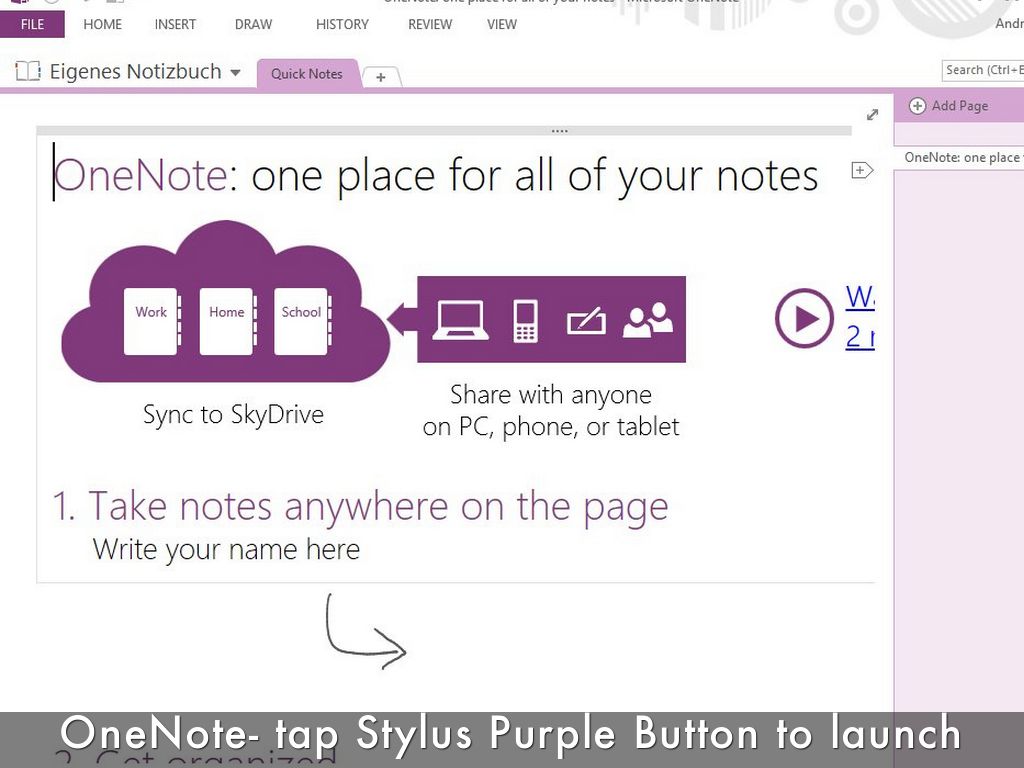
Task: Create a new section with the plus tab
Action: coord(381,77)
